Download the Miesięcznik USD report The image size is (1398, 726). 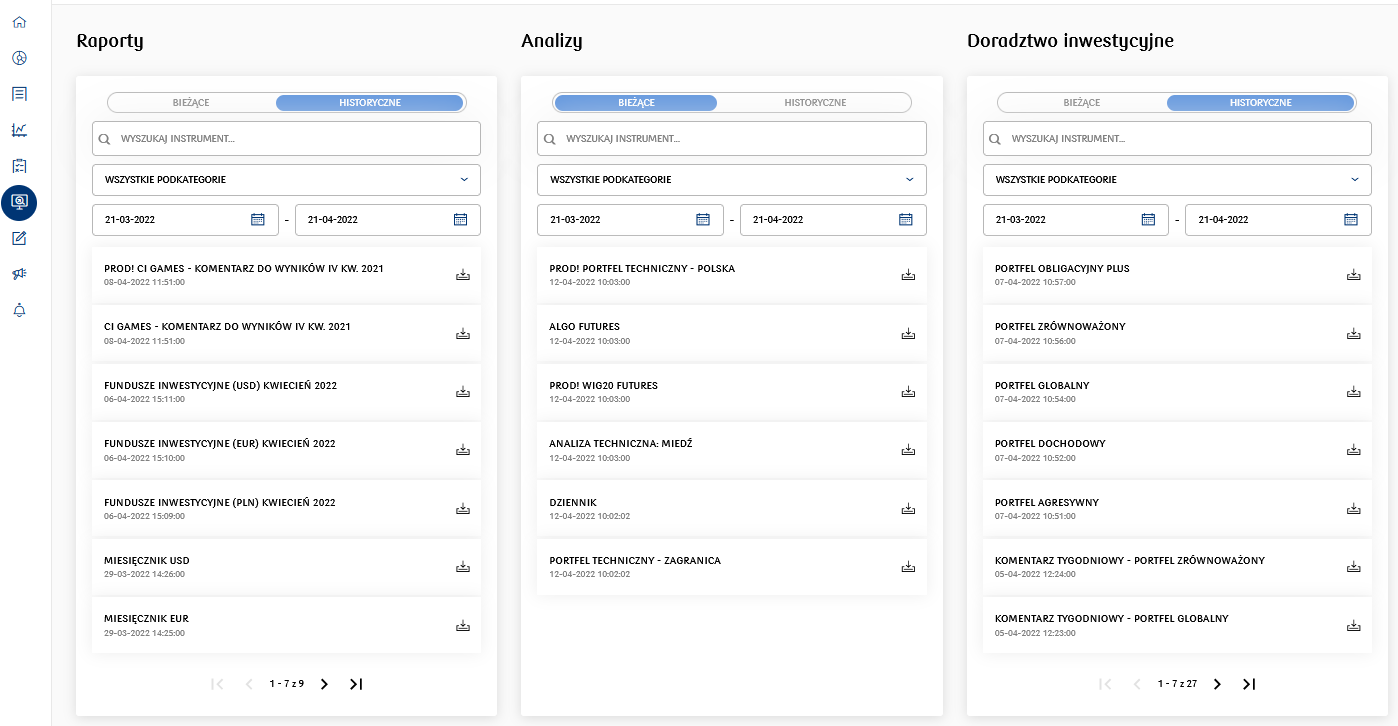(463, 567)
